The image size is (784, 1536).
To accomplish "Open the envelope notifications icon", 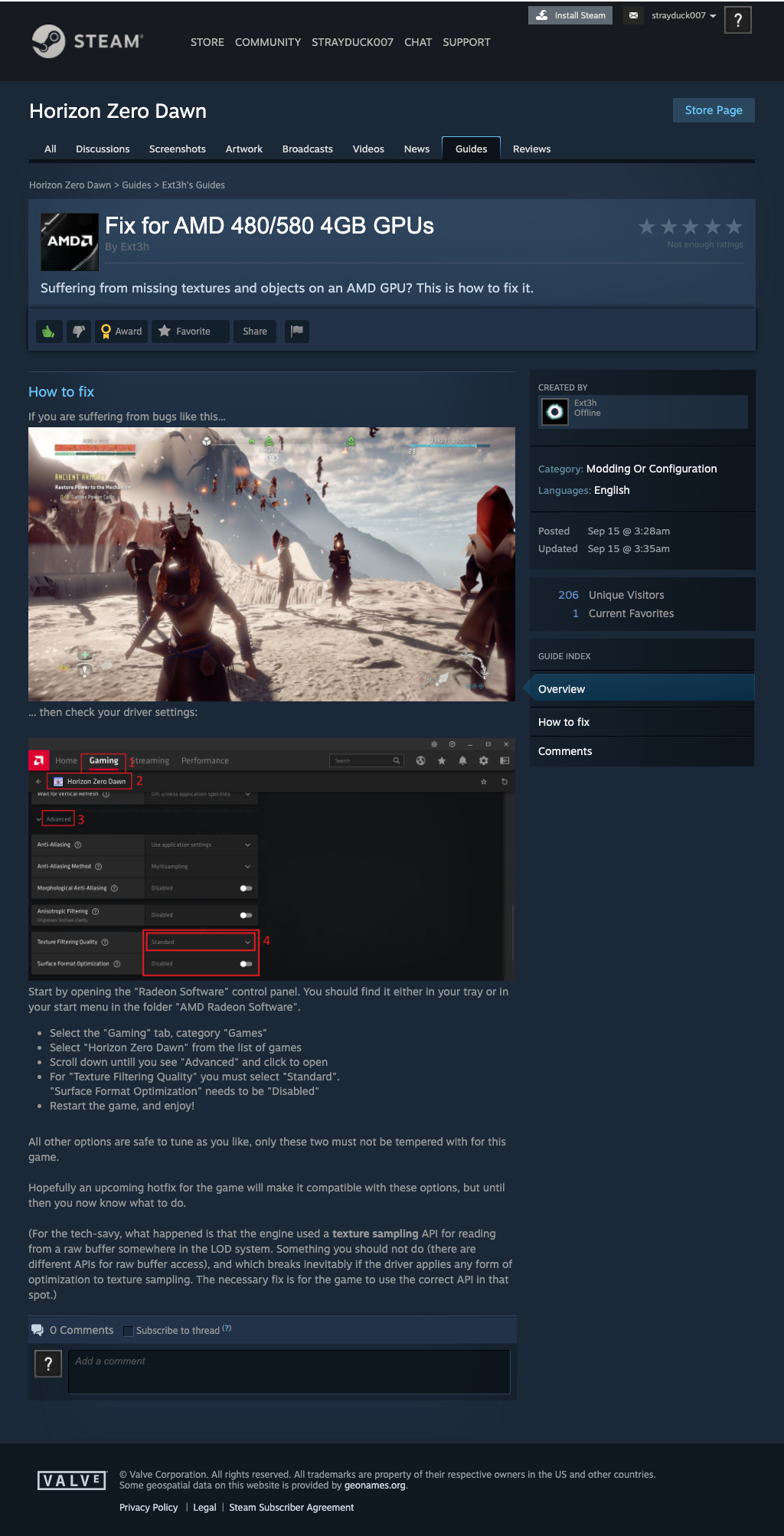I will coord(633,15).
